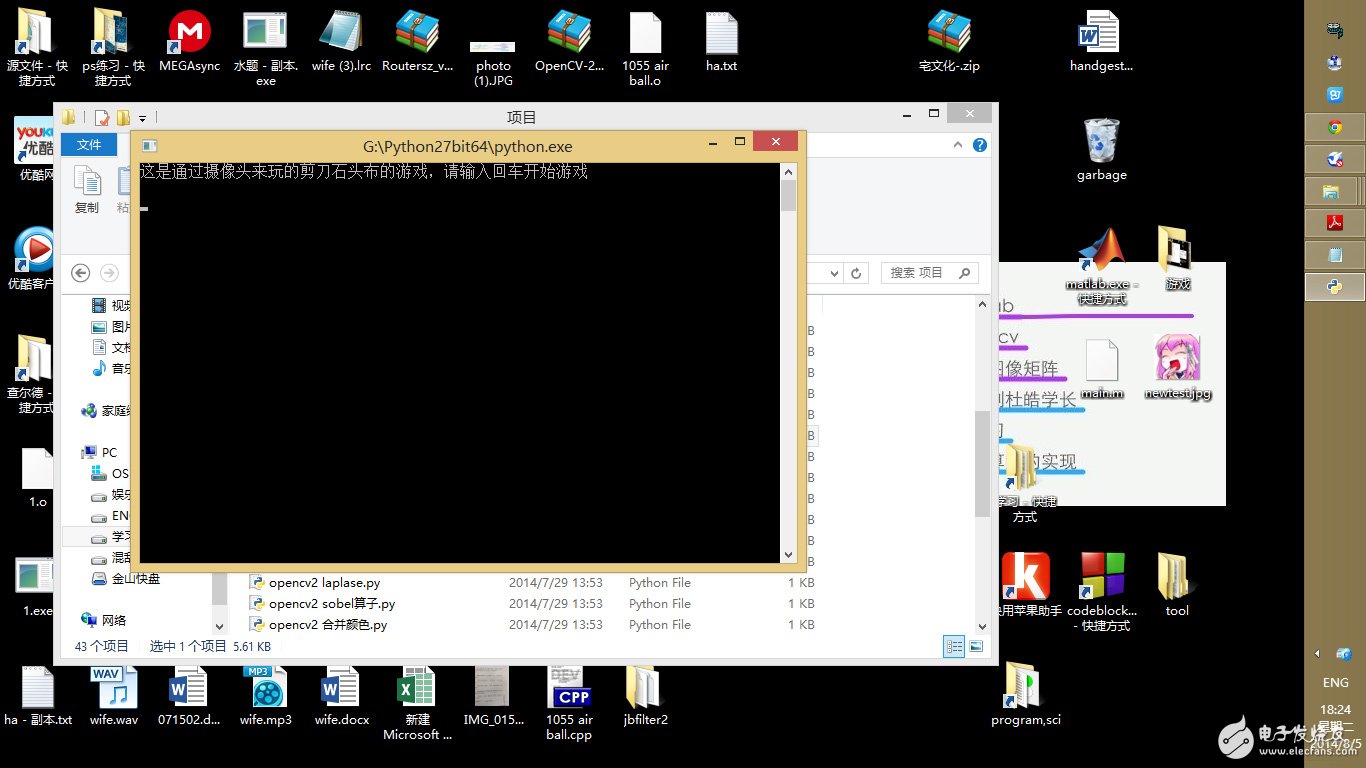Switch to the large icons view layout

click(975, 647)
